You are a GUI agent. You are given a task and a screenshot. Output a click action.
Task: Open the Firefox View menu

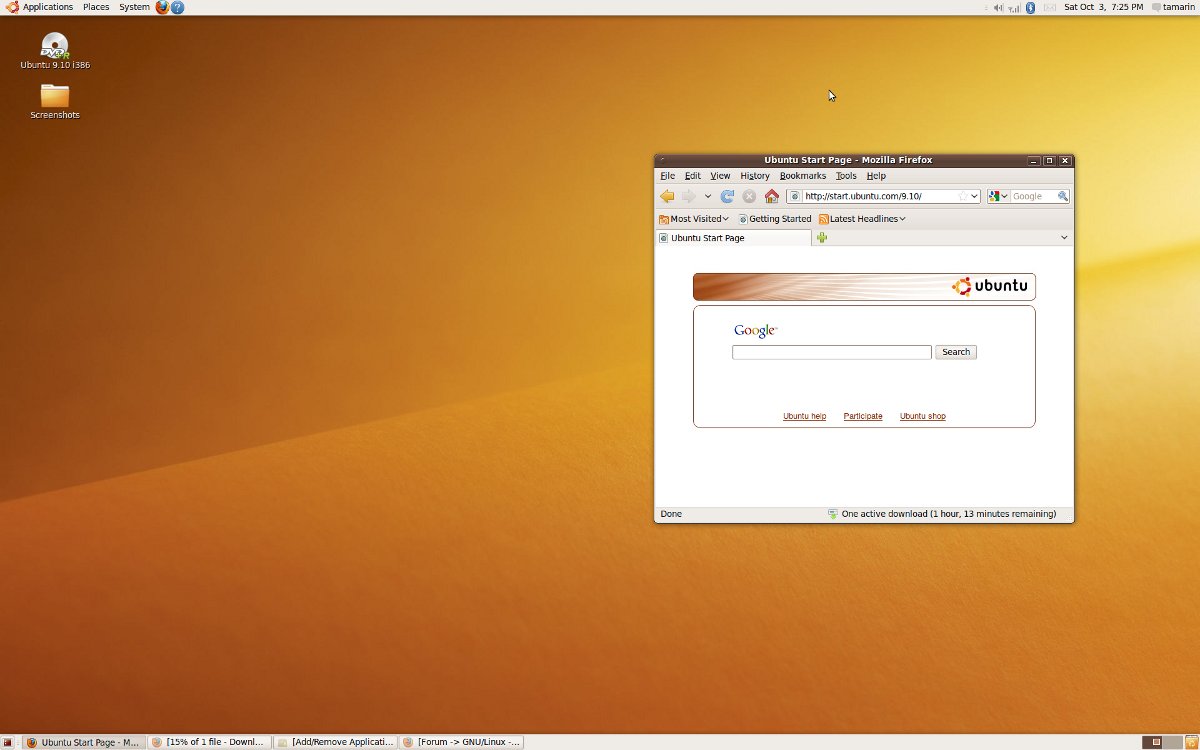[720, 176]
